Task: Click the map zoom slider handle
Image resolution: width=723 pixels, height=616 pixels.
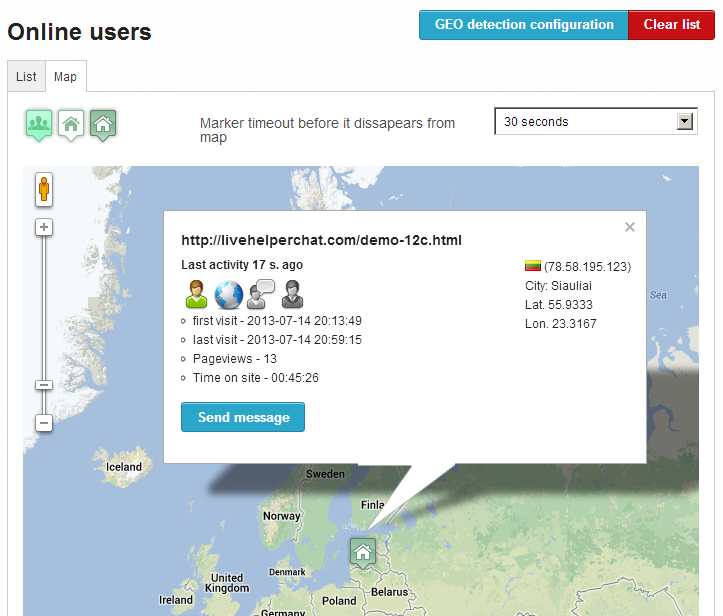Action: [44, 385]
